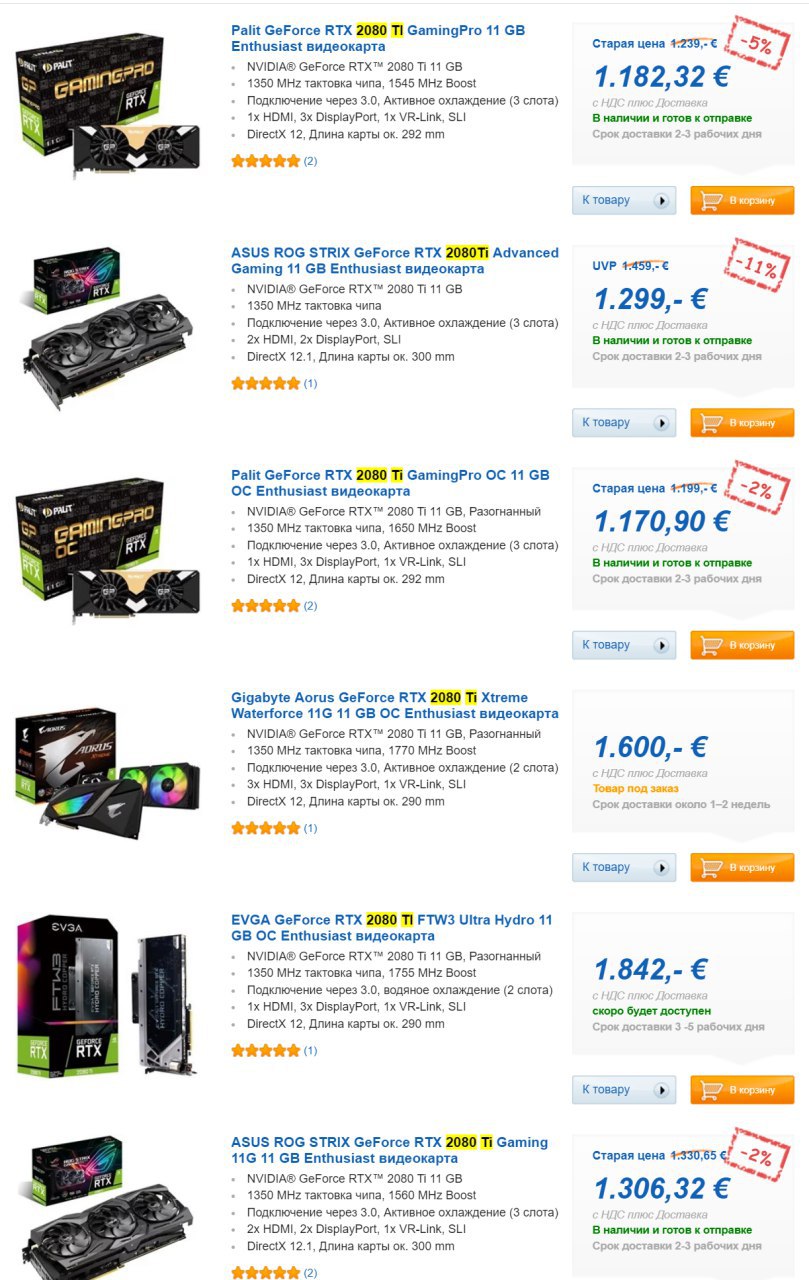Click star rating of EVGA FTW3 card

(x=265, y=1050)
